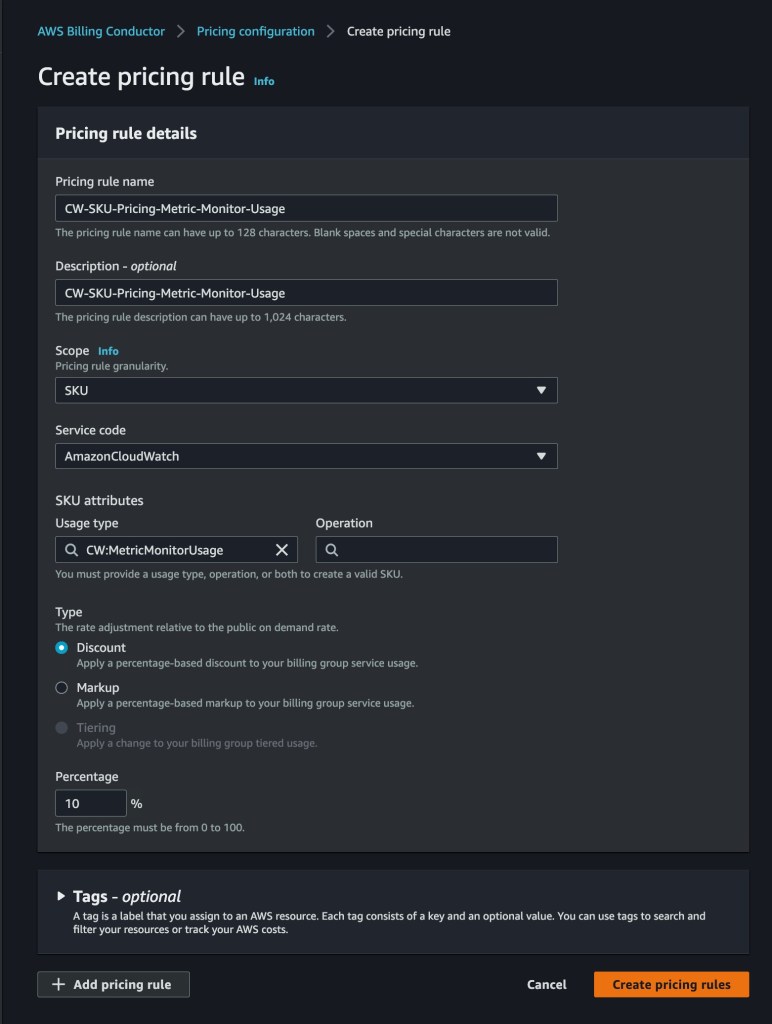Click the Pricing rule name text field
Image resolution: width=772 pixels, height=1024 pixels.
[306, 208]
